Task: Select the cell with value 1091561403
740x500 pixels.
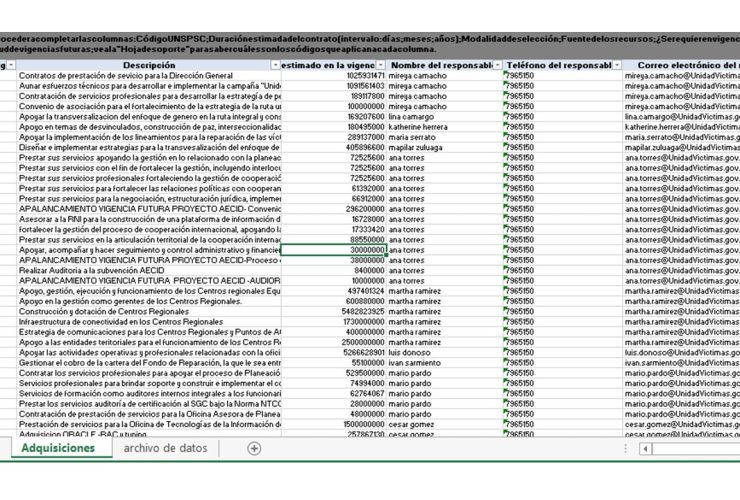Action: click(334, 86)
